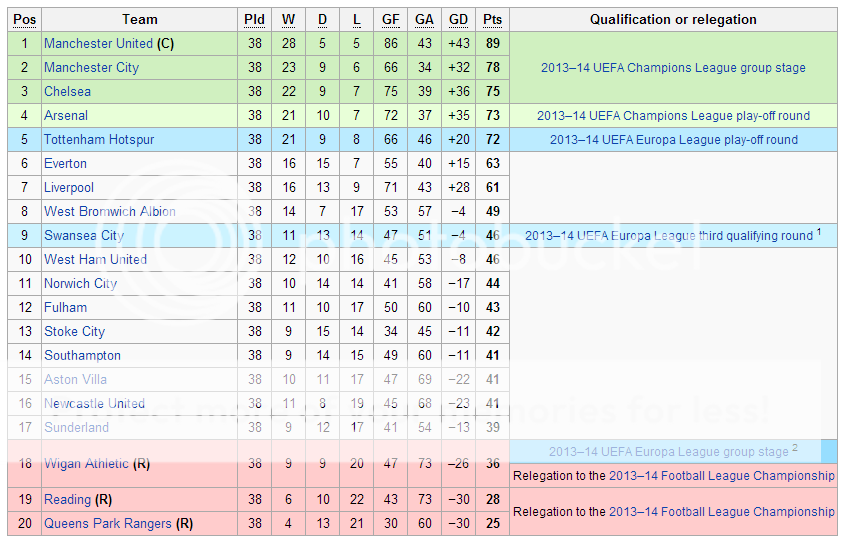Open the UEFA Europa League play-off round link
852x547 pixels.
click(x=673, y=140)
